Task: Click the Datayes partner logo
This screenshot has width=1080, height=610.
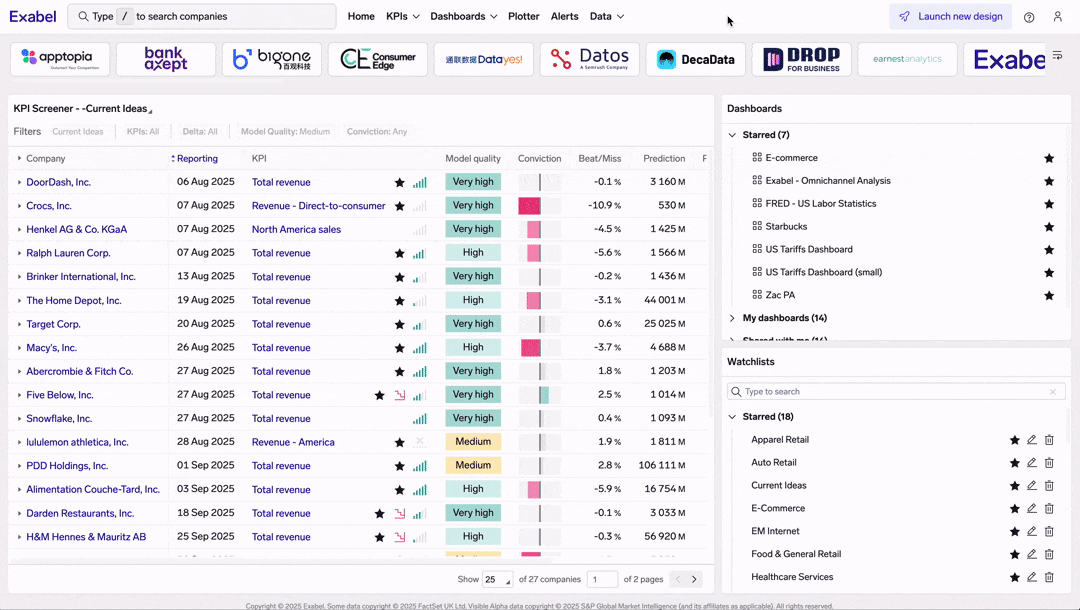Action: tap(484, 59)
